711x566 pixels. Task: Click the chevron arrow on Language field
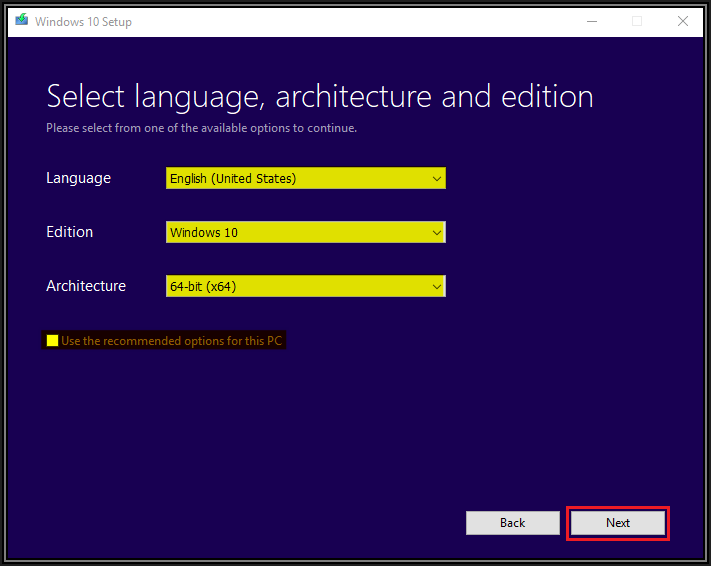pyautogui.click(x=437, y=179)
